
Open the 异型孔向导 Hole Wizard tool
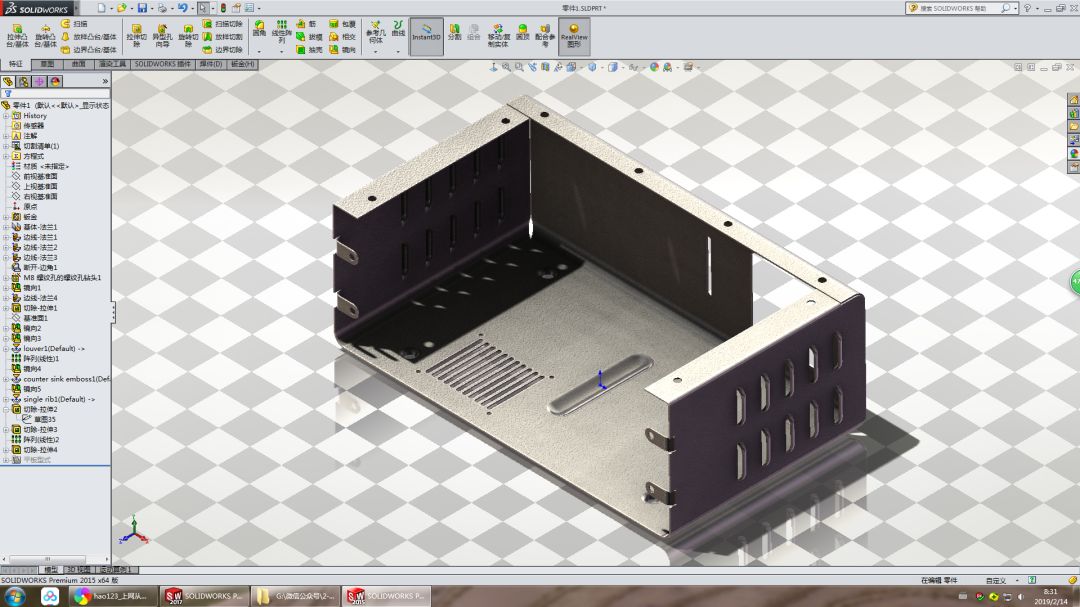[x=161, y=35]
